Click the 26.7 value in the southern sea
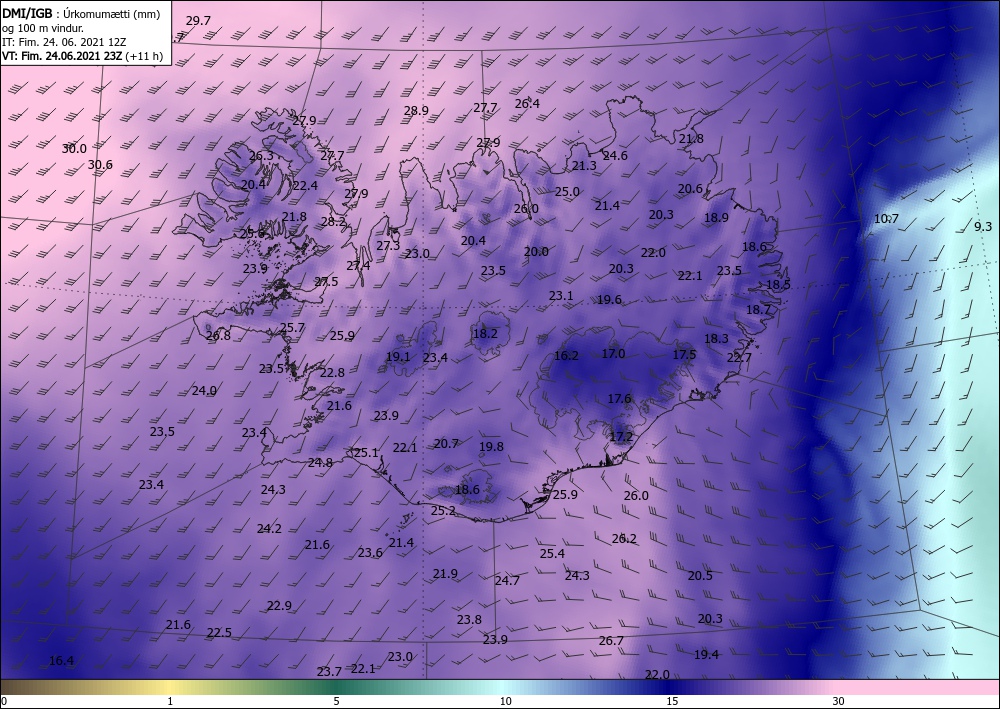The width and height of the screenshot is (1000, 709). 612,641
